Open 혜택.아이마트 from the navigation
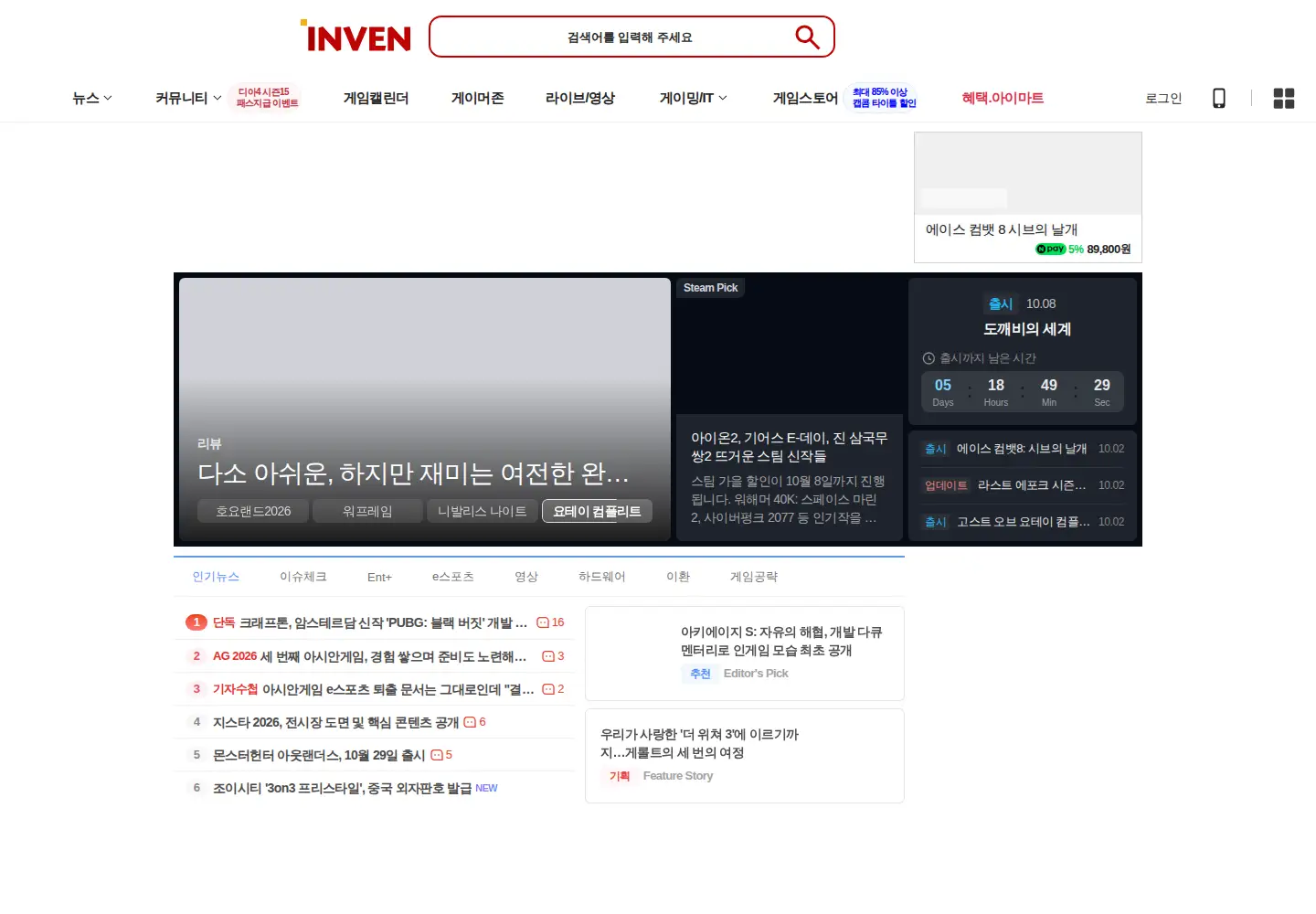The height and width of the screenshot is (914, 1316). [x=1003, y=98]
